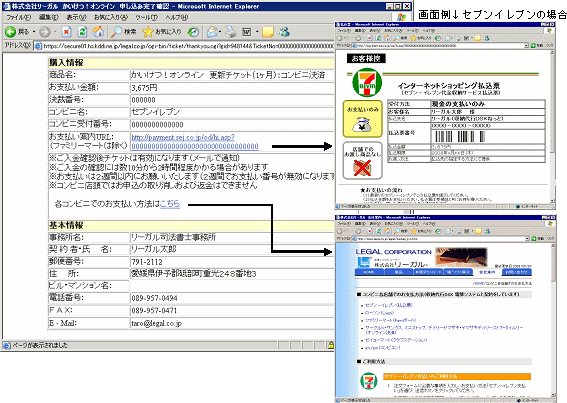Click green 移動 Go arrow in Legal Corporation window
This screenshot has width=567, height=403.
tap(533, 239)
